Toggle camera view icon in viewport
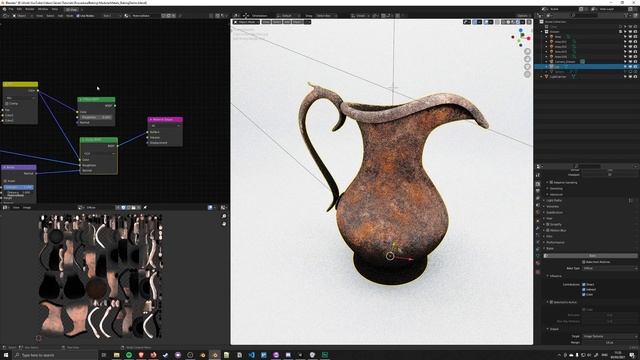This screenshot has height=360, width=640. (527, 67)
